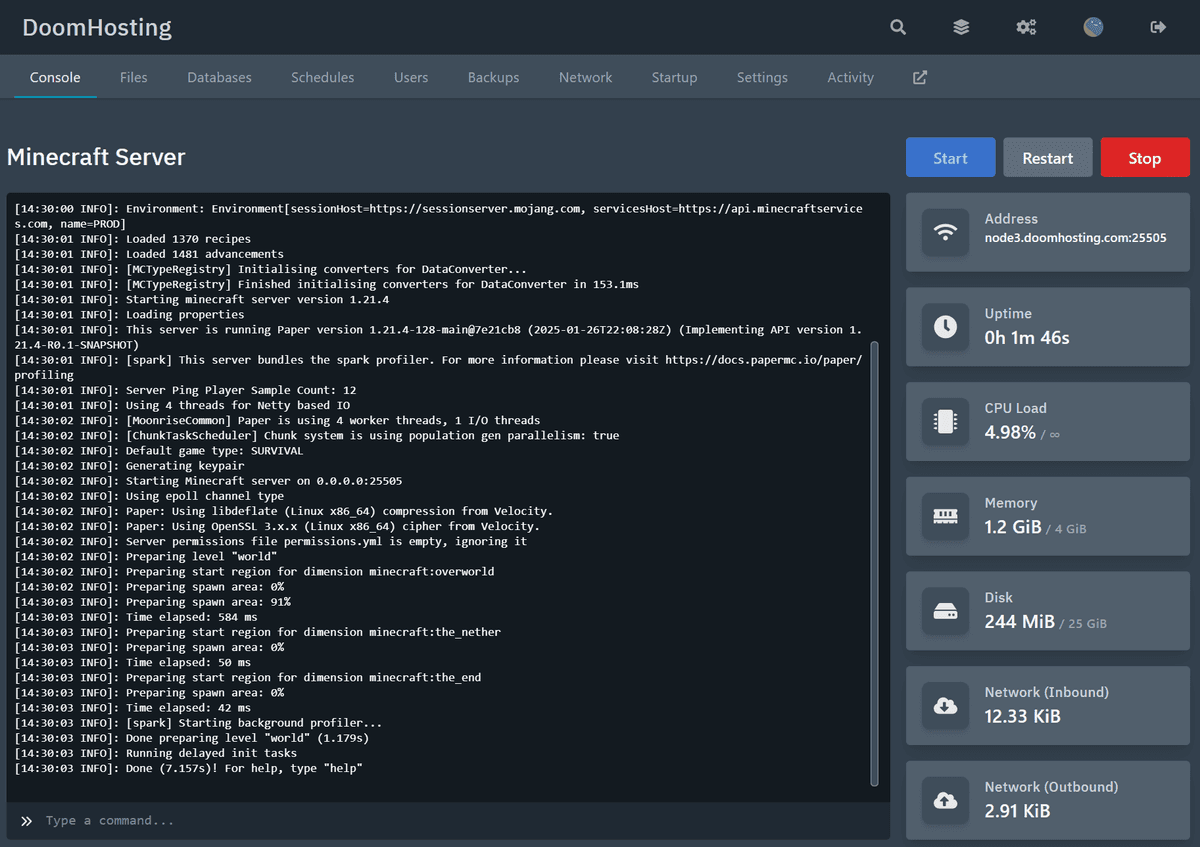
Task: Open admin settings via gears icon
Action: pyautogui.click(x=1026, y=27)
